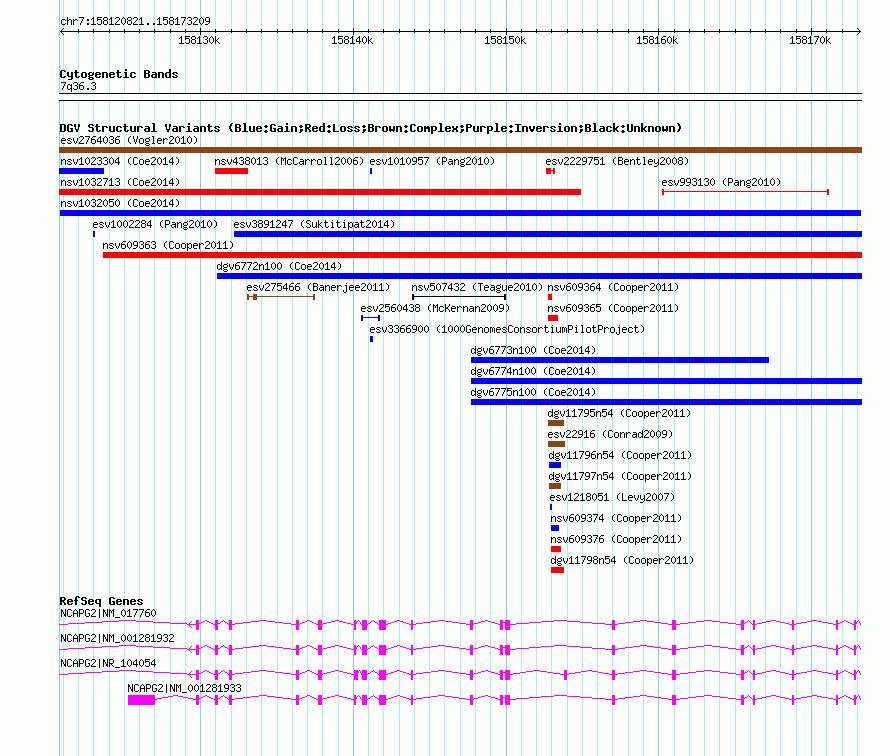Click the 158150k ruler tick label
The width and height of the screenshot is (890, 756).
[505, 40]
